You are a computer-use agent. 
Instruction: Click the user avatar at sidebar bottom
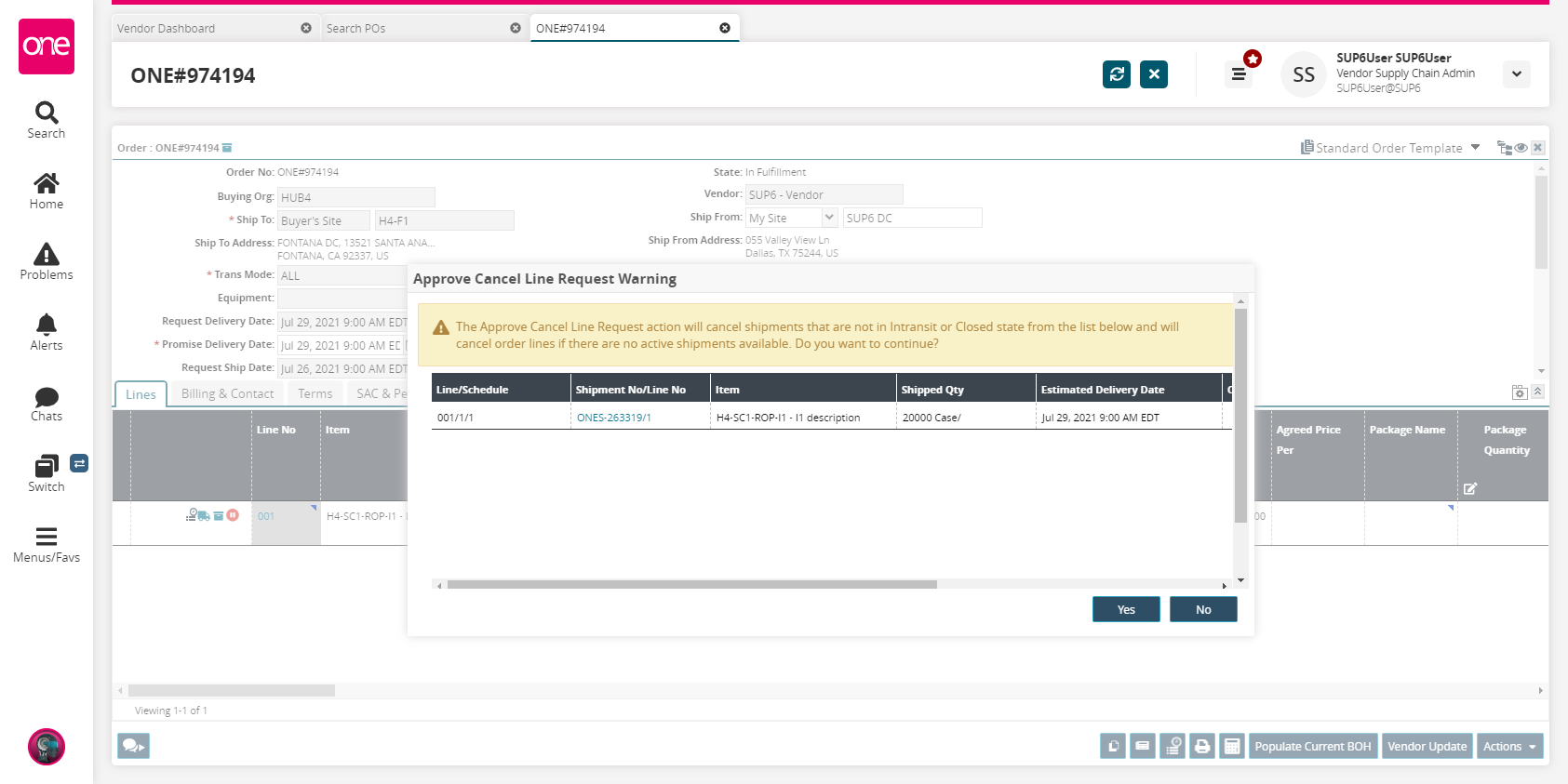[x=47, y=747]
